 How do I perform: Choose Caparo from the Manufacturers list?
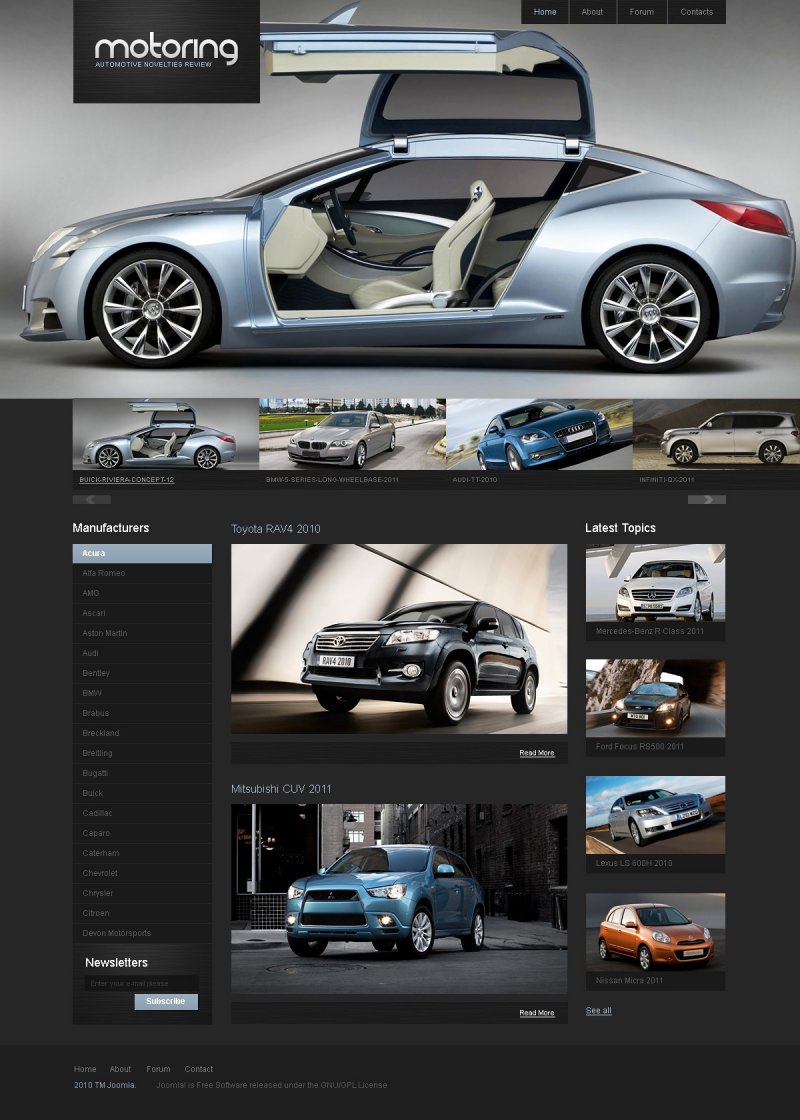point(142,834)
